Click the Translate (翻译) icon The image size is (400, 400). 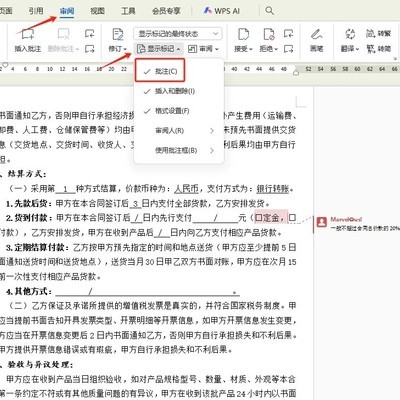click(350, 34)
